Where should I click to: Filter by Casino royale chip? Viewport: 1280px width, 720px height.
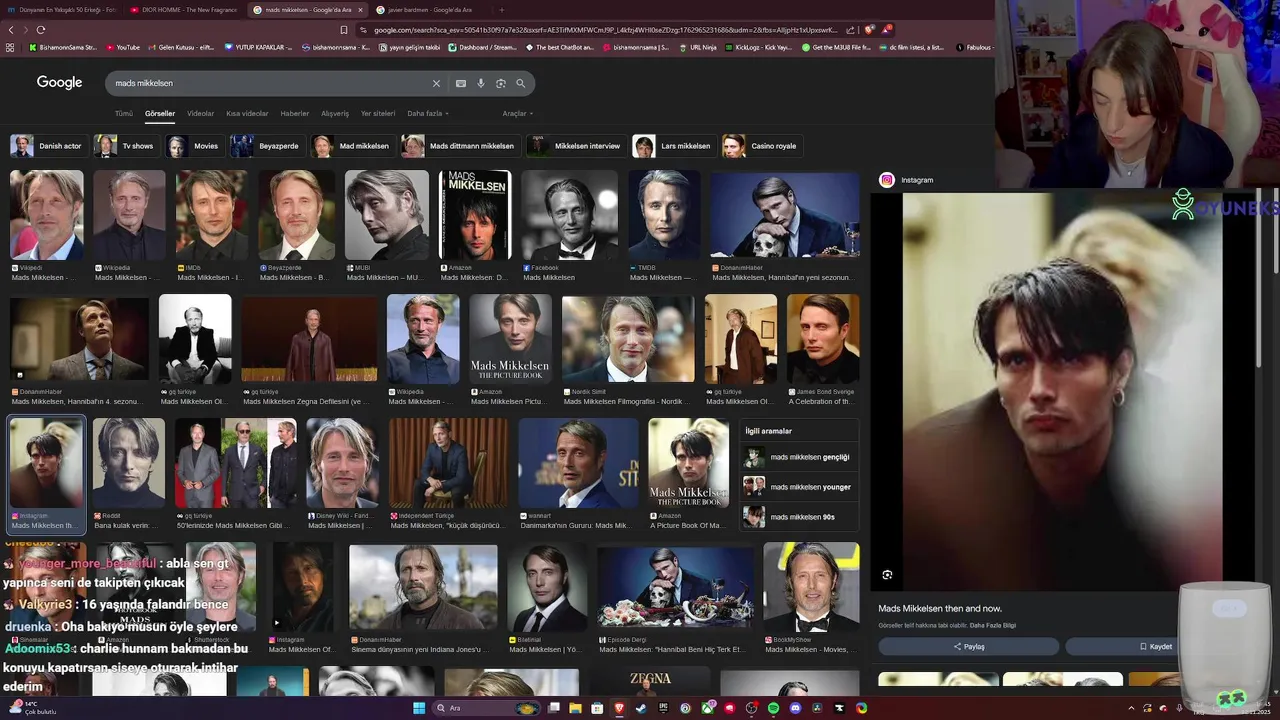click(762, 146)
